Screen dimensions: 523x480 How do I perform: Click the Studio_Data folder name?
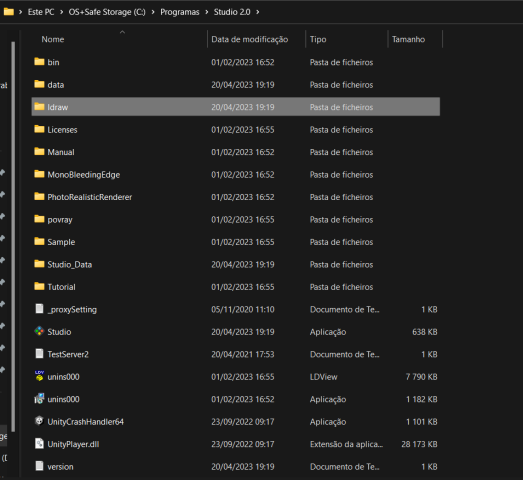click(x=70, y=264)
